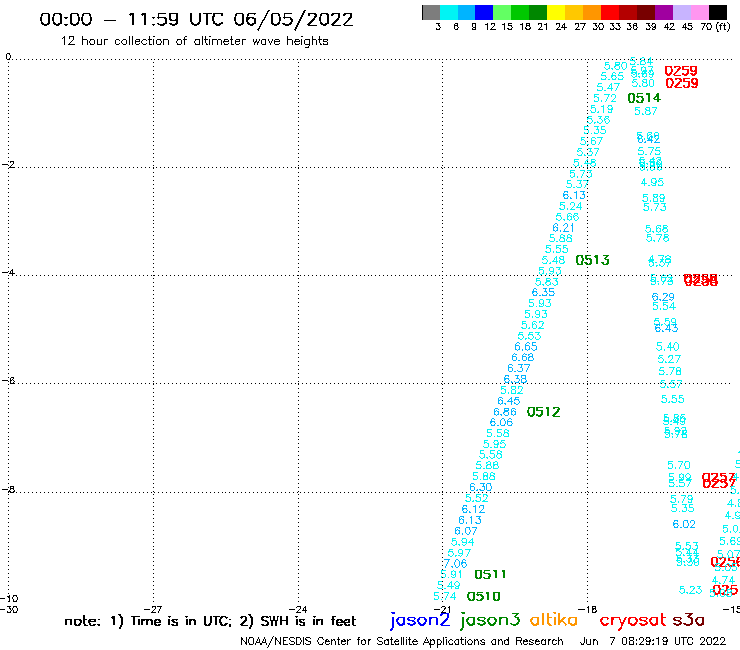The image size is (740, 650).
Task: Click the subtitle '12 hour collection of altimeter wave heights'
Action: pos(194,41)
